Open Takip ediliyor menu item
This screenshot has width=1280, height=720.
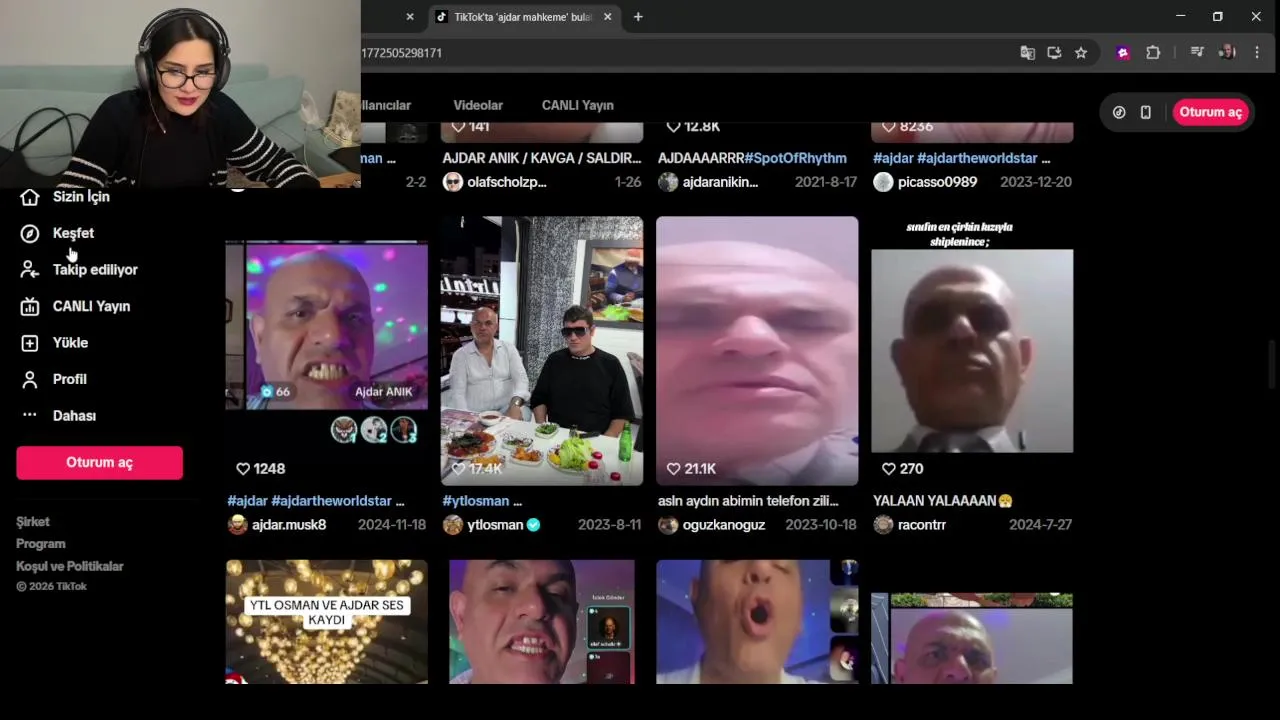point(95,270)
